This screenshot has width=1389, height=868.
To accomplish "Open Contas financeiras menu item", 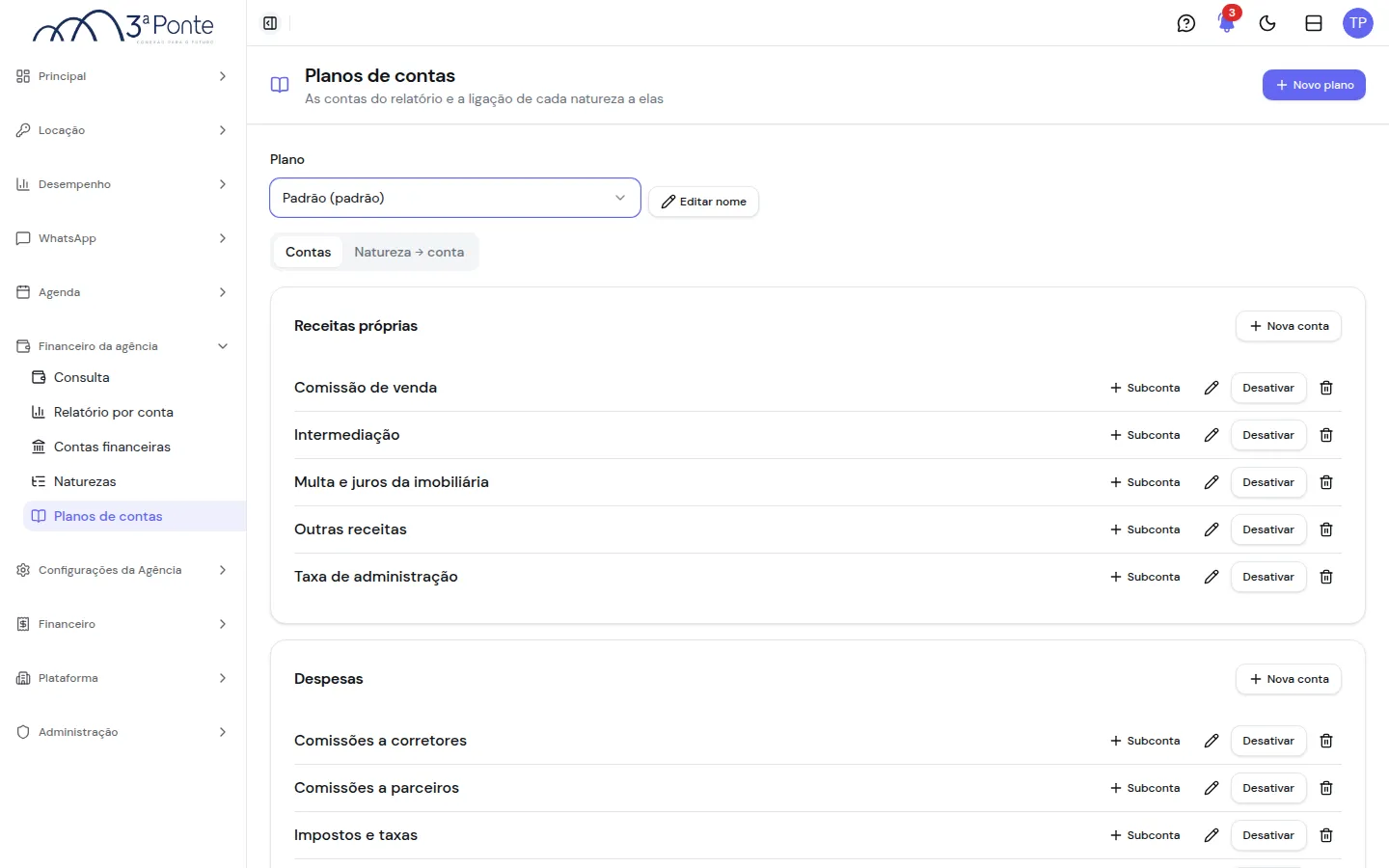I will tap(134, 447).
